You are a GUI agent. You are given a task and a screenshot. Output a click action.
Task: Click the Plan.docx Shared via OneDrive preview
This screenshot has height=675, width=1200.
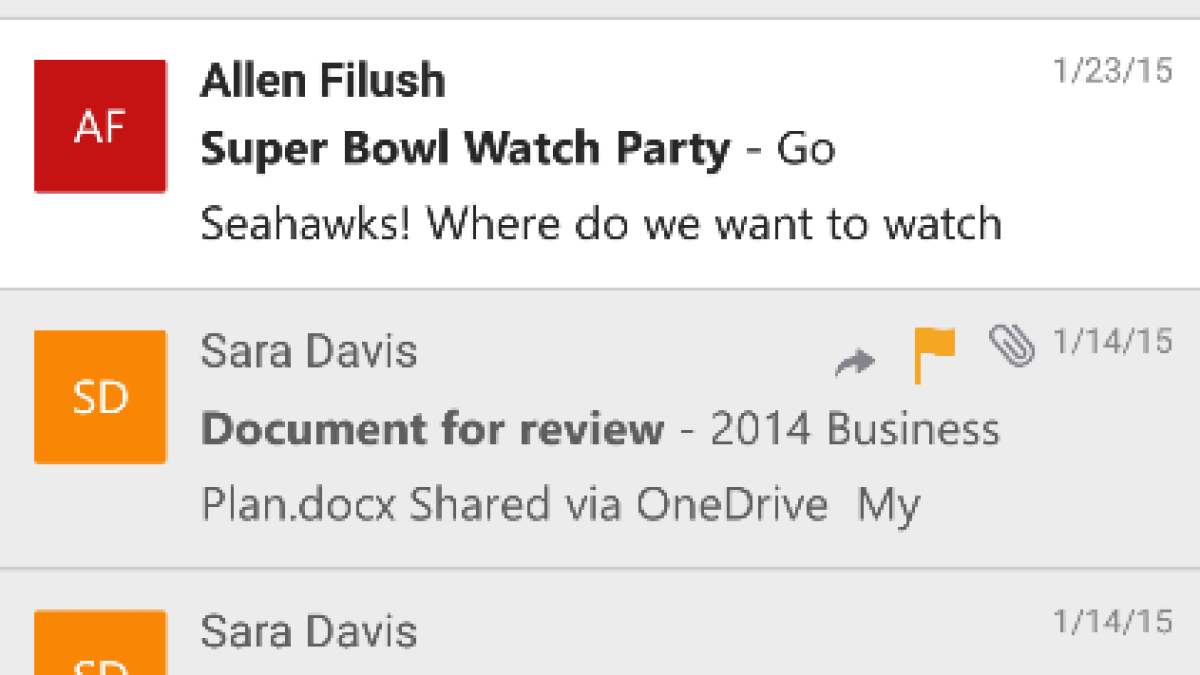(x=514, y=505)
